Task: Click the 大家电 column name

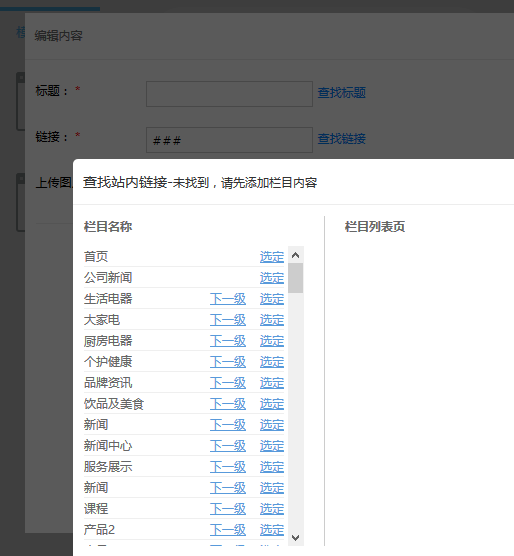Action: [x=102, y=320]
